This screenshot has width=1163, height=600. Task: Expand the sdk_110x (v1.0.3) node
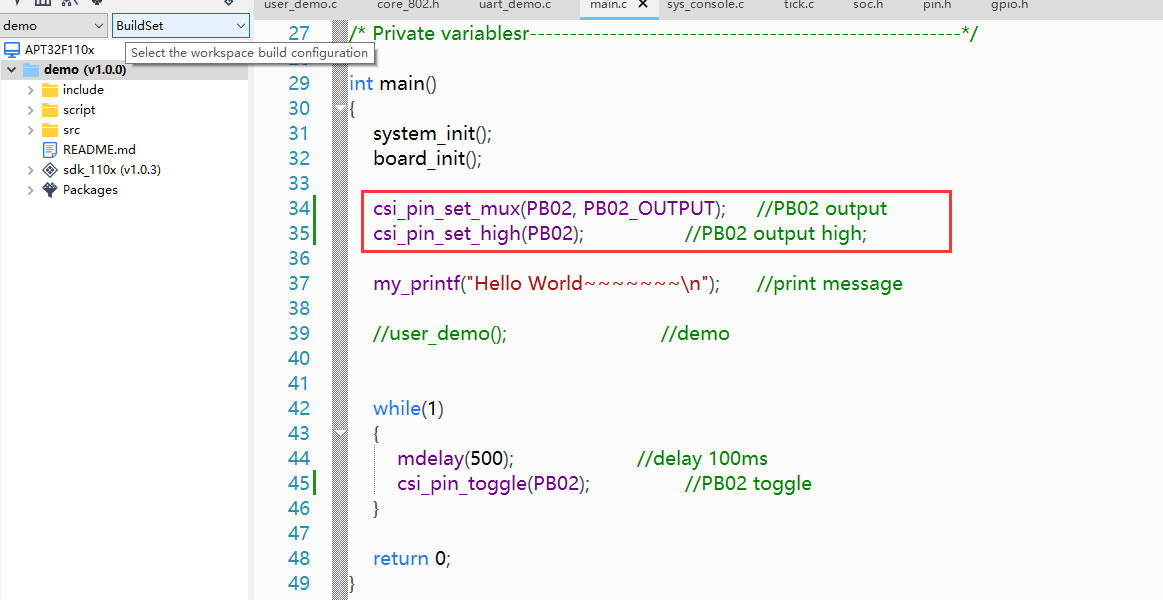coord(30,170)
